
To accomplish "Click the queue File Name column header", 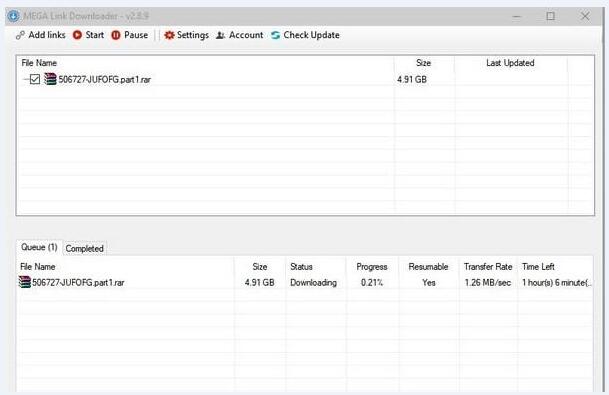I will (37, 267).
